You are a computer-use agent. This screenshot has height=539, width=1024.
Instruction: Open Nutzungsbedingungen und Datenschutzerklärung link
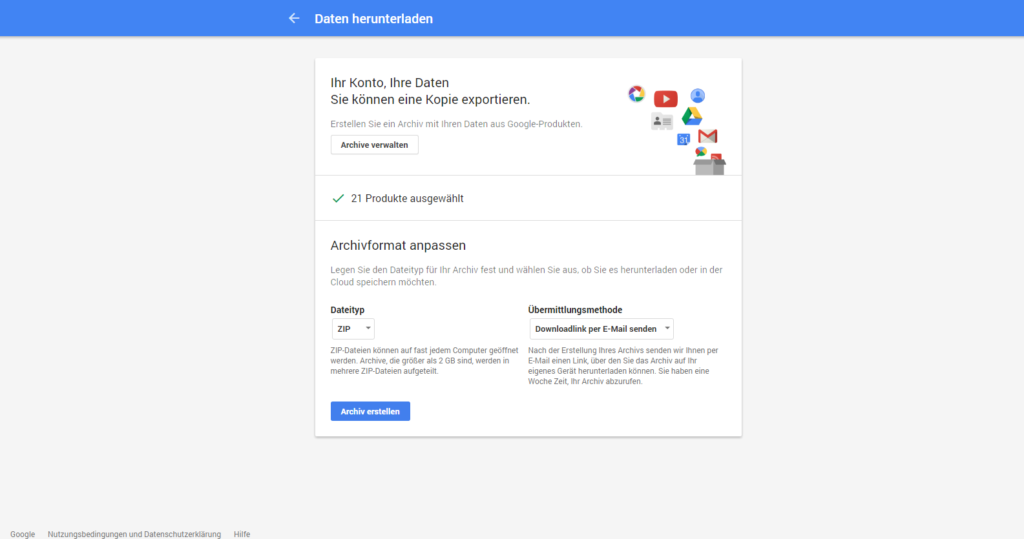(134, 534)
